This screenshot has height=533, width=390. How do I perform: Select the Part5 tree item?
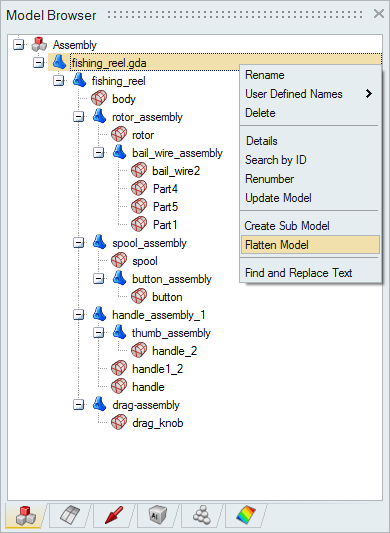click(165, 207)
